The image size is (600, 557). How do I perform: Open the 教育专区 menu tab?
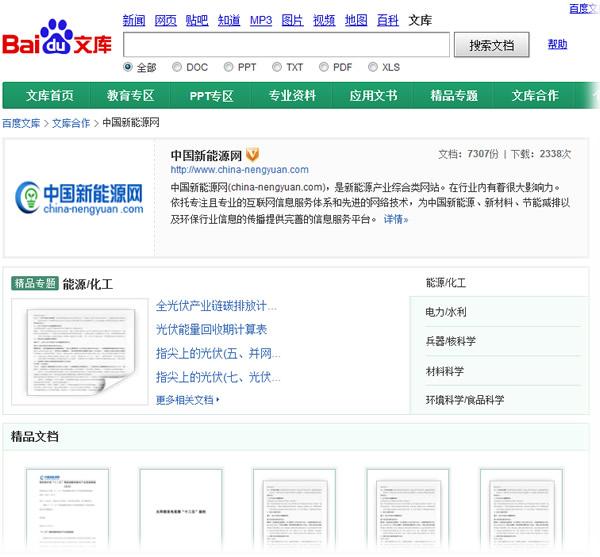(x=130, y=96)
